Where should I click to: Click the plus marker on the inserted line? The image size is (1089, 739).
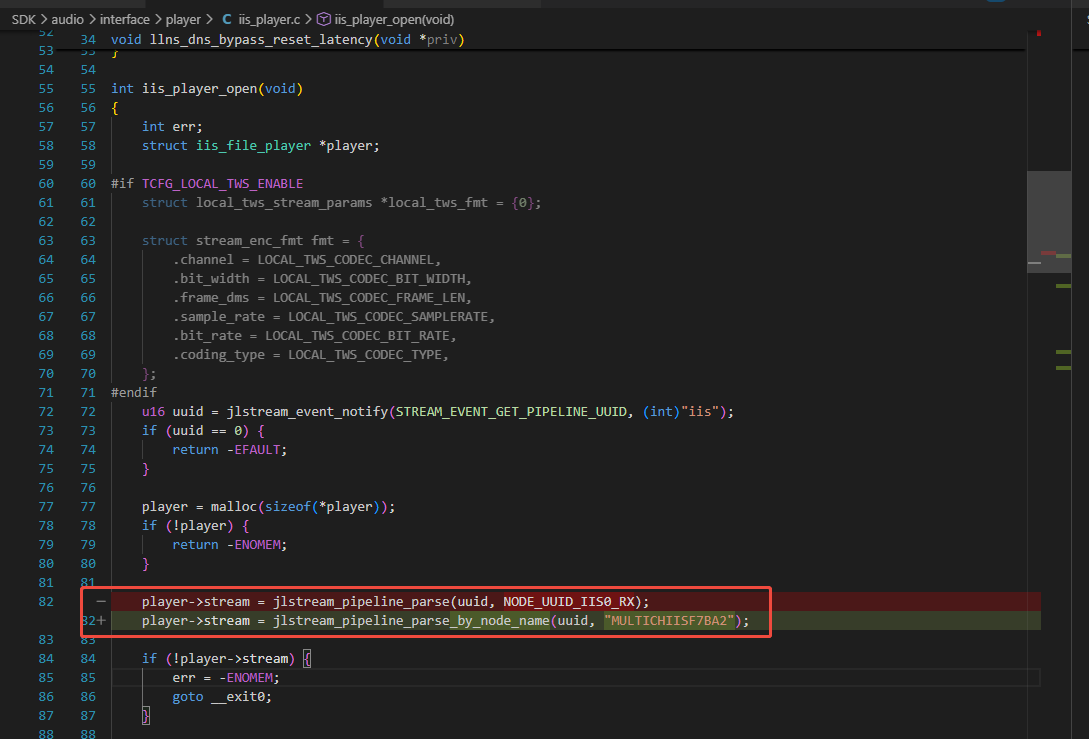tap(101, 620)
